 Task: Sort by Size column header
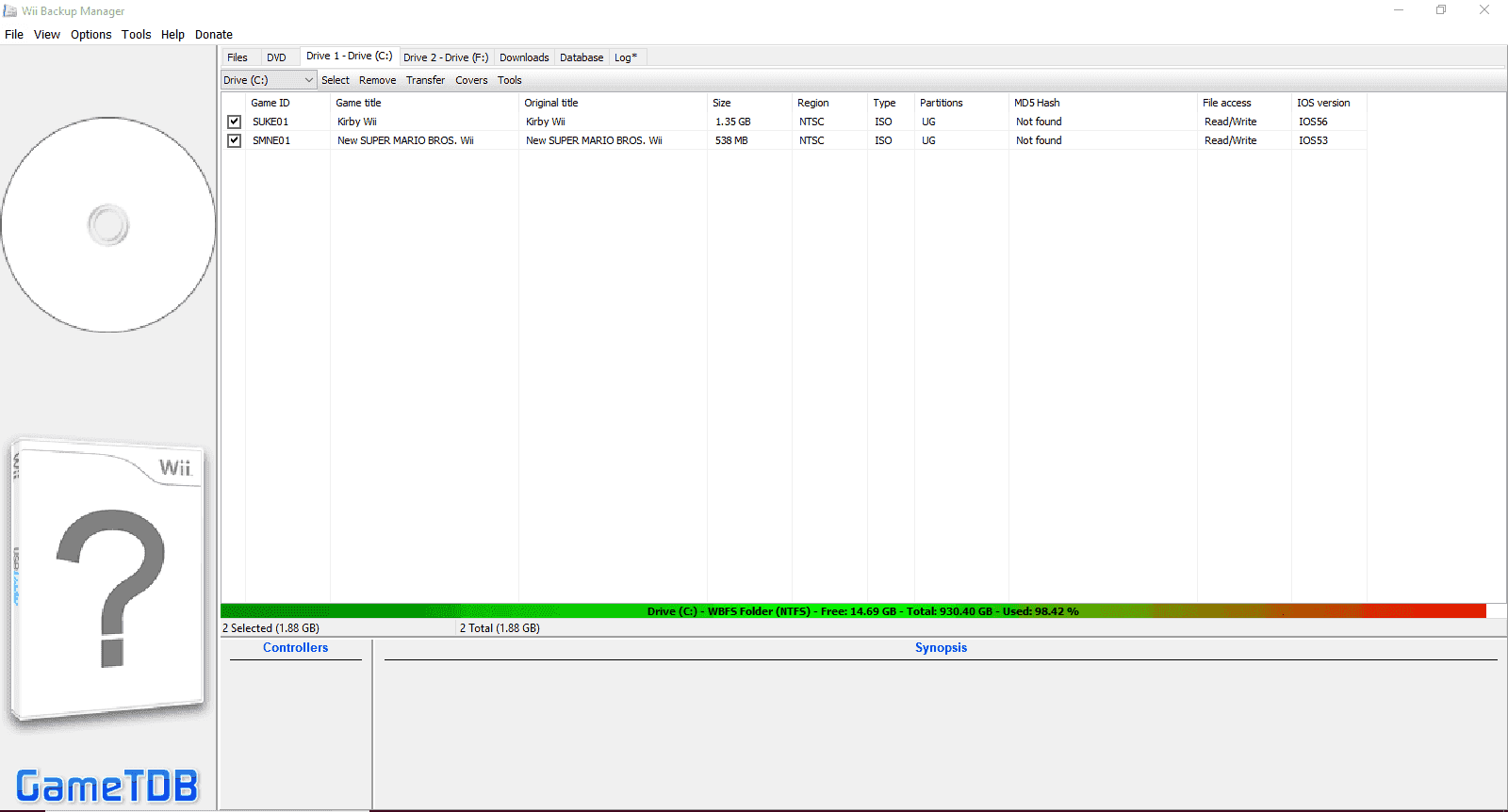749,103
